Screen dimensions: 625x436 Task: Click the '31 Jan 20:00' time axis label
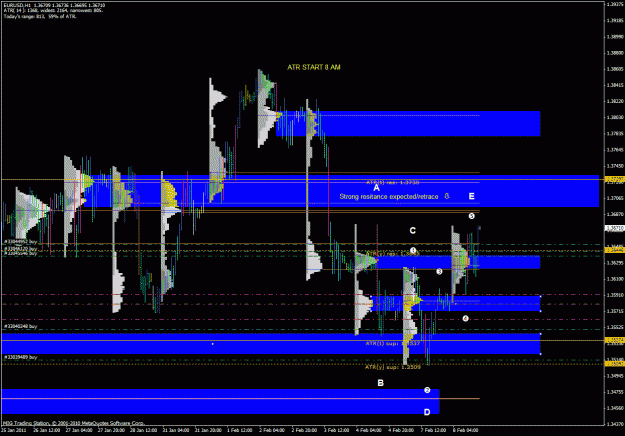[x=208, y=430]
